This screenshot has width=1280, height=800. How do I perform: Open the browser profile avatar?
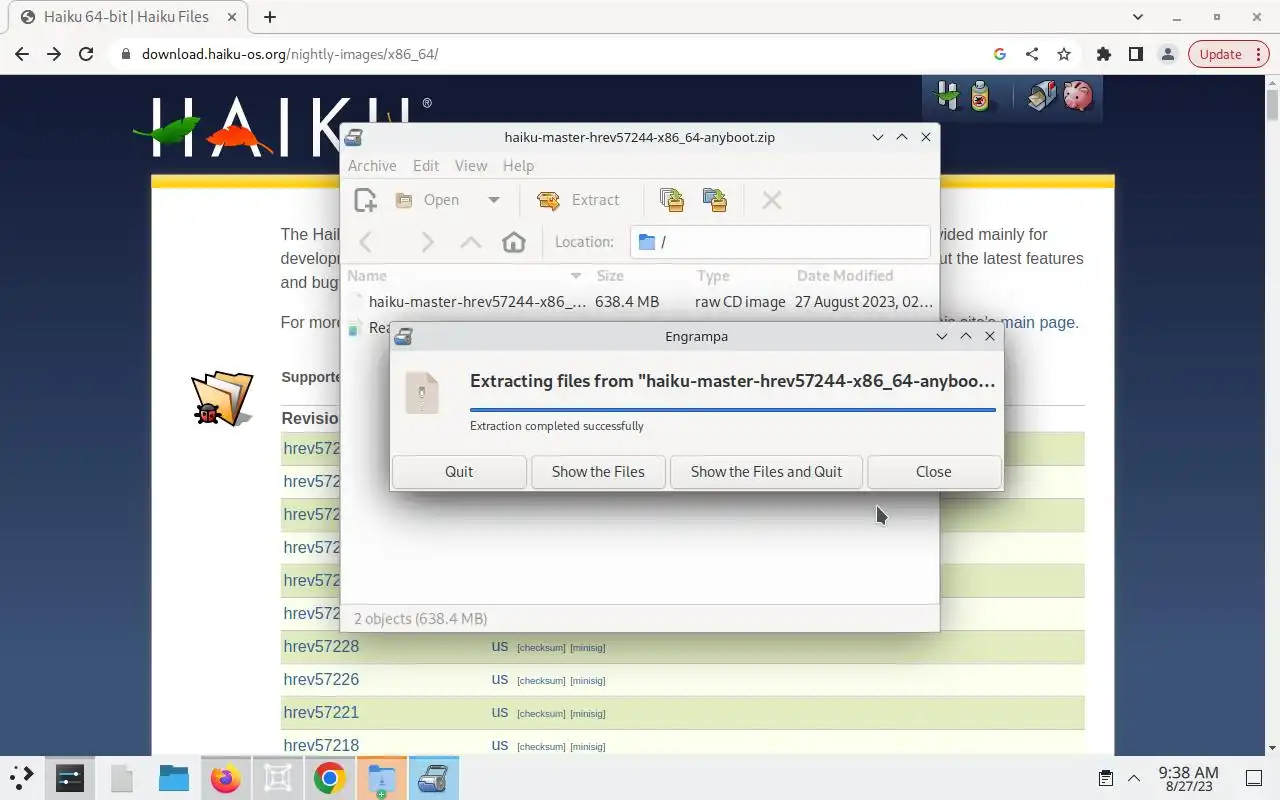(x=1167, y=54)
